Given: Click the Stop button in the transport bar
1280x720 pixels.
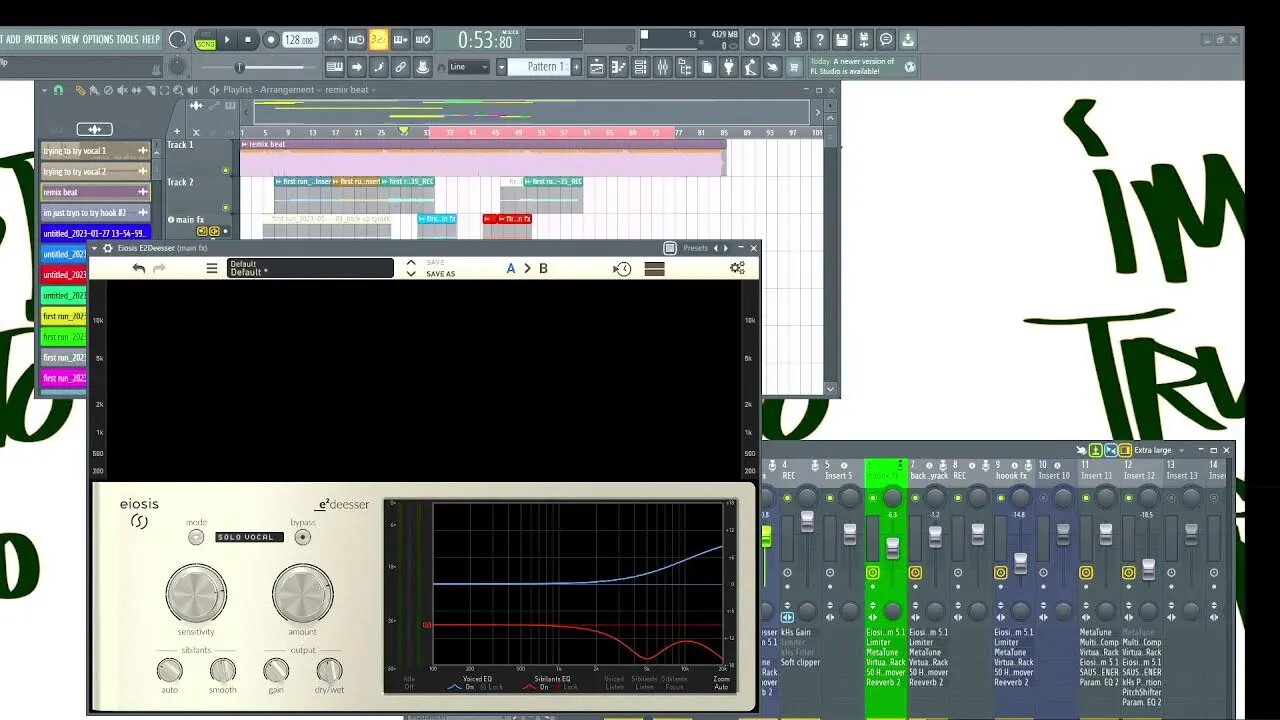Looking at the screenshot, I should tap(248, 40).
